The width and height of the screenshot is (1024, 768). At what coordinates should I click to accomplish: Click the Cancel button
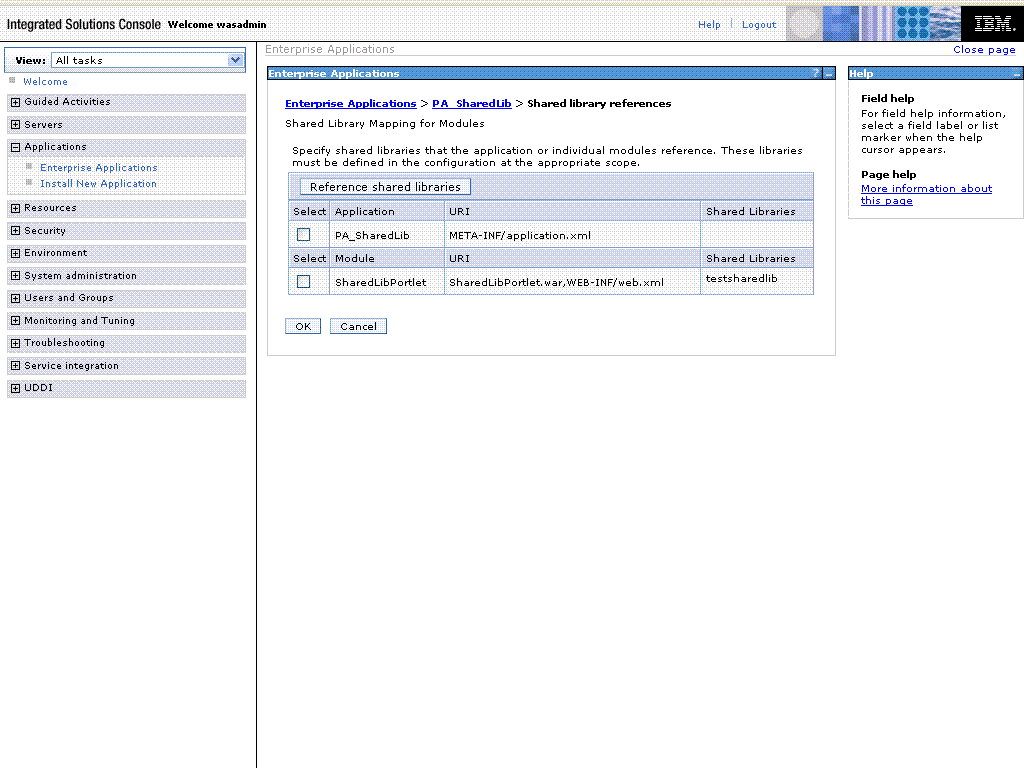click(359, 326)
